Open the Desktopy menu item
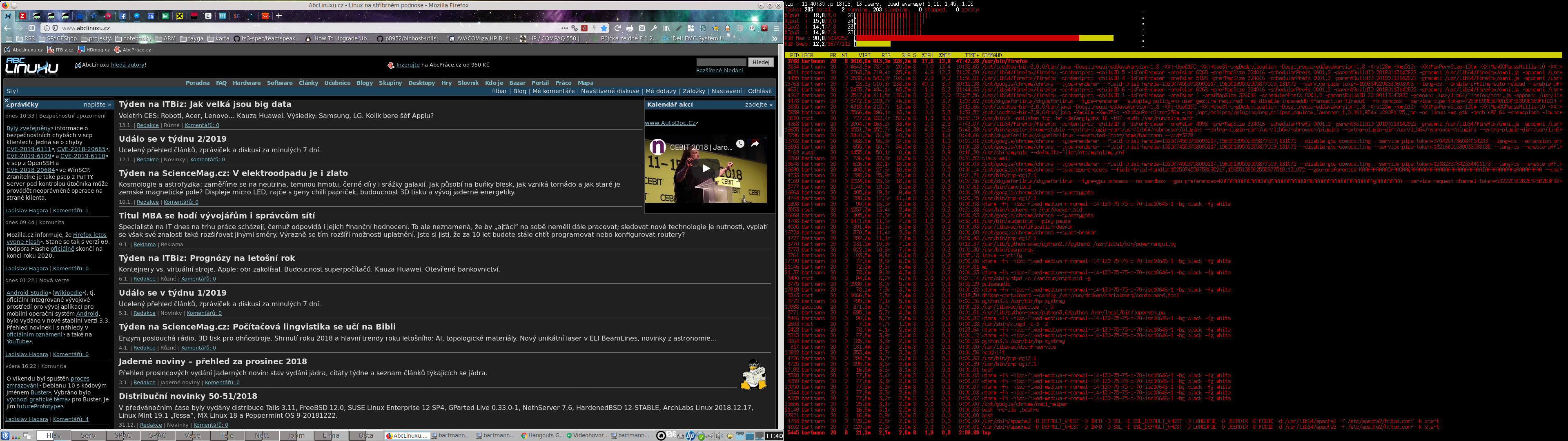Image resolution: width=1568 pixels, height=441 pixels. coord(421,83)
